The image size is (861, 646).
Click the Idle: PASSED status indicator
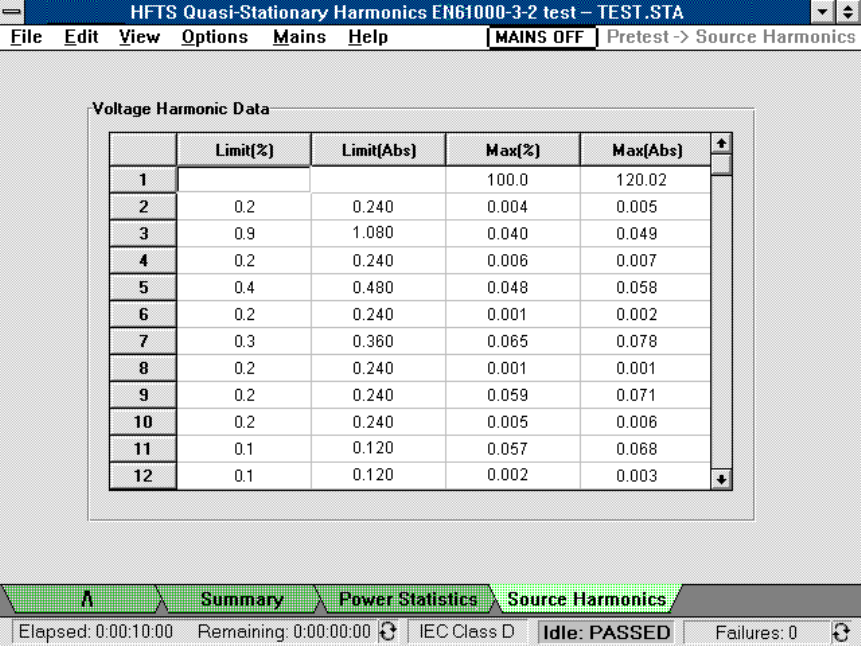point(604,632)
